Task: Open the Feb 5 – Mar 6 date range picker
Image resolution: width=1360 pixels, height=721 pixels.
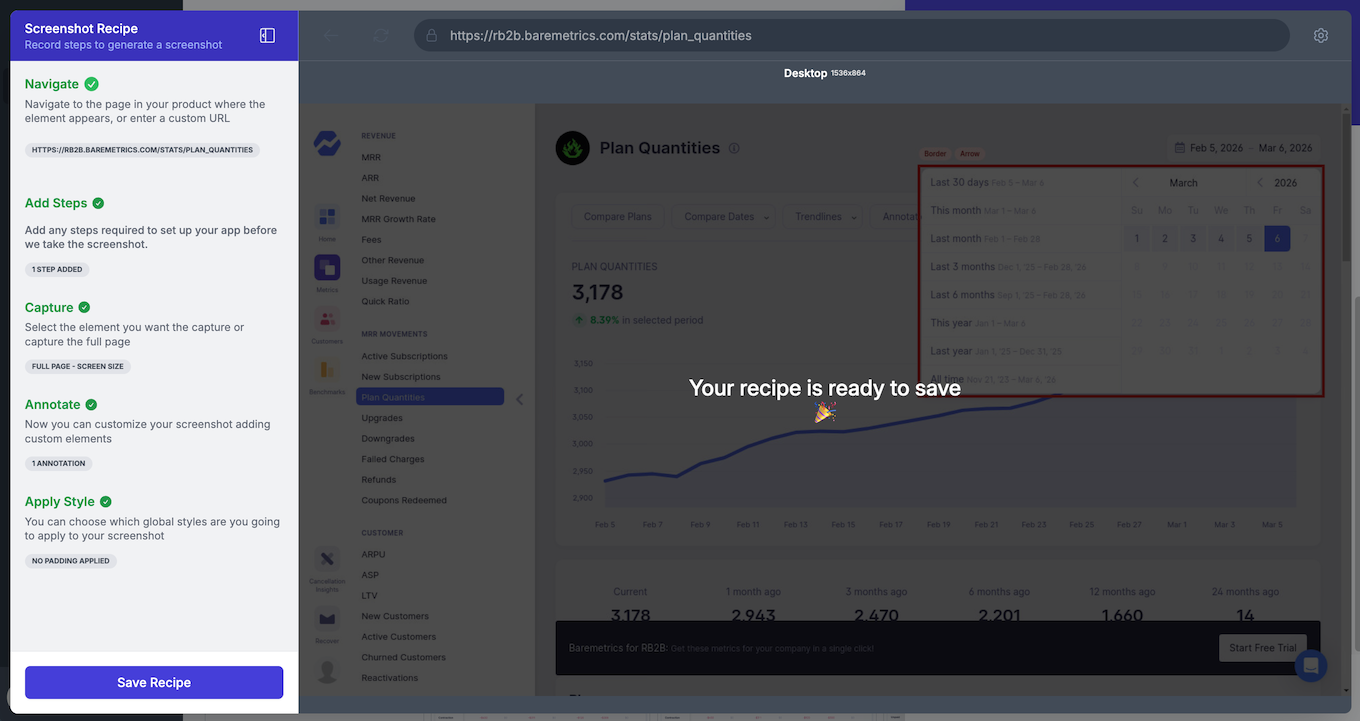Action: [1242, 148]
